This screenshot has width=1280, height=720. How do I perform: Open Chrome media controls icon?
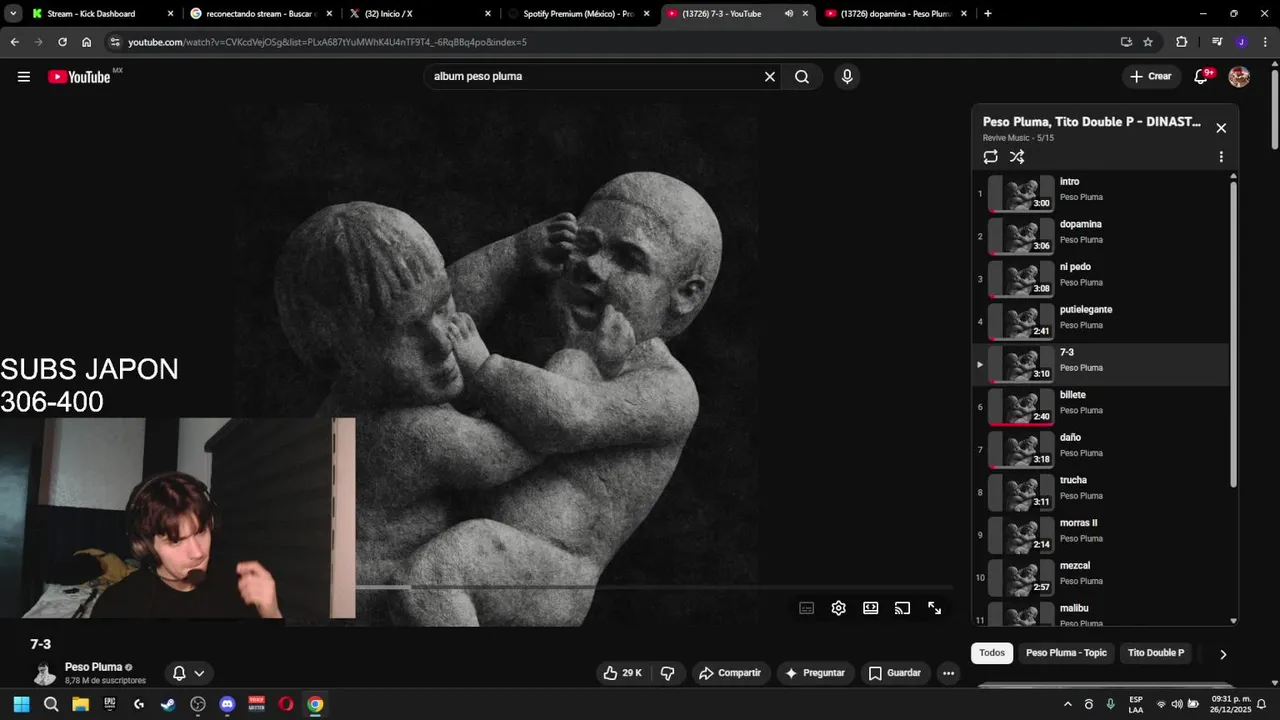[1216, 42]
